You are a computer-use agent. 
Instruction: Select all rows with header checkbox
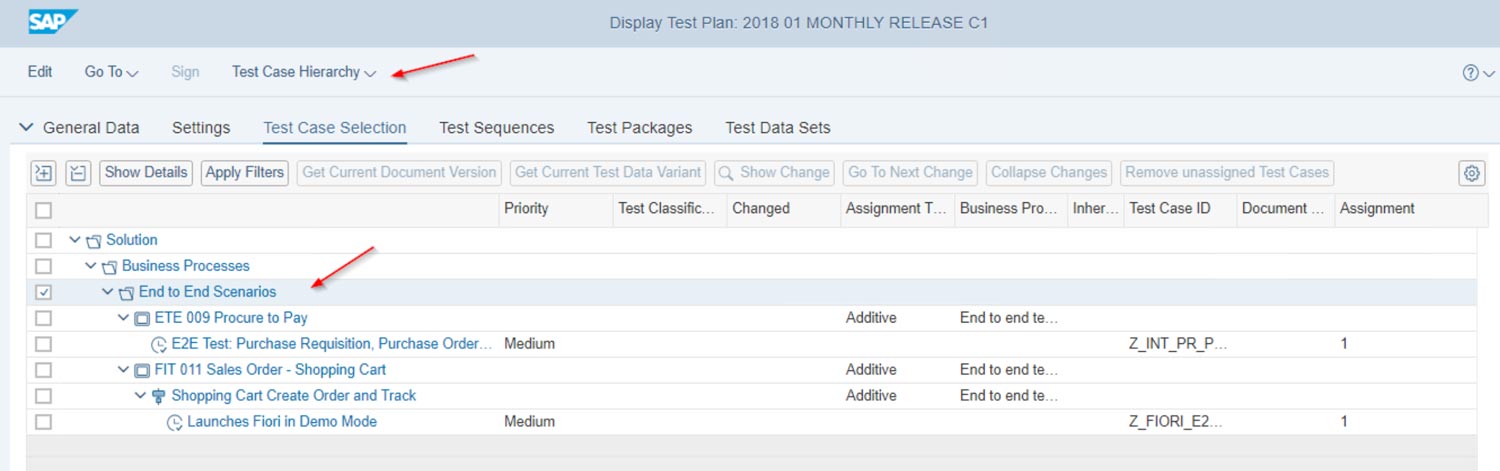pos(43,210)
